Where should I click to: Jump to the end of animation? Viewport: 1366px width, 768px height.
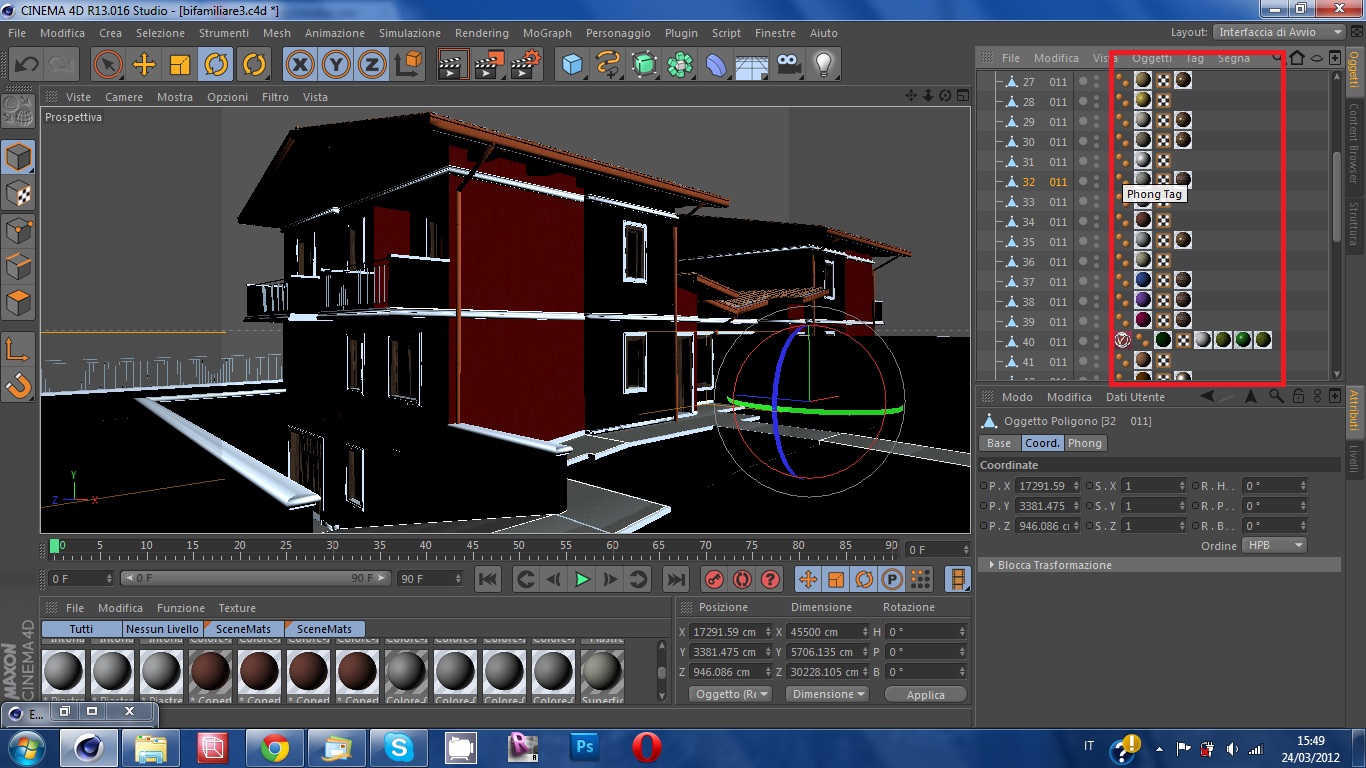[676, 579]
